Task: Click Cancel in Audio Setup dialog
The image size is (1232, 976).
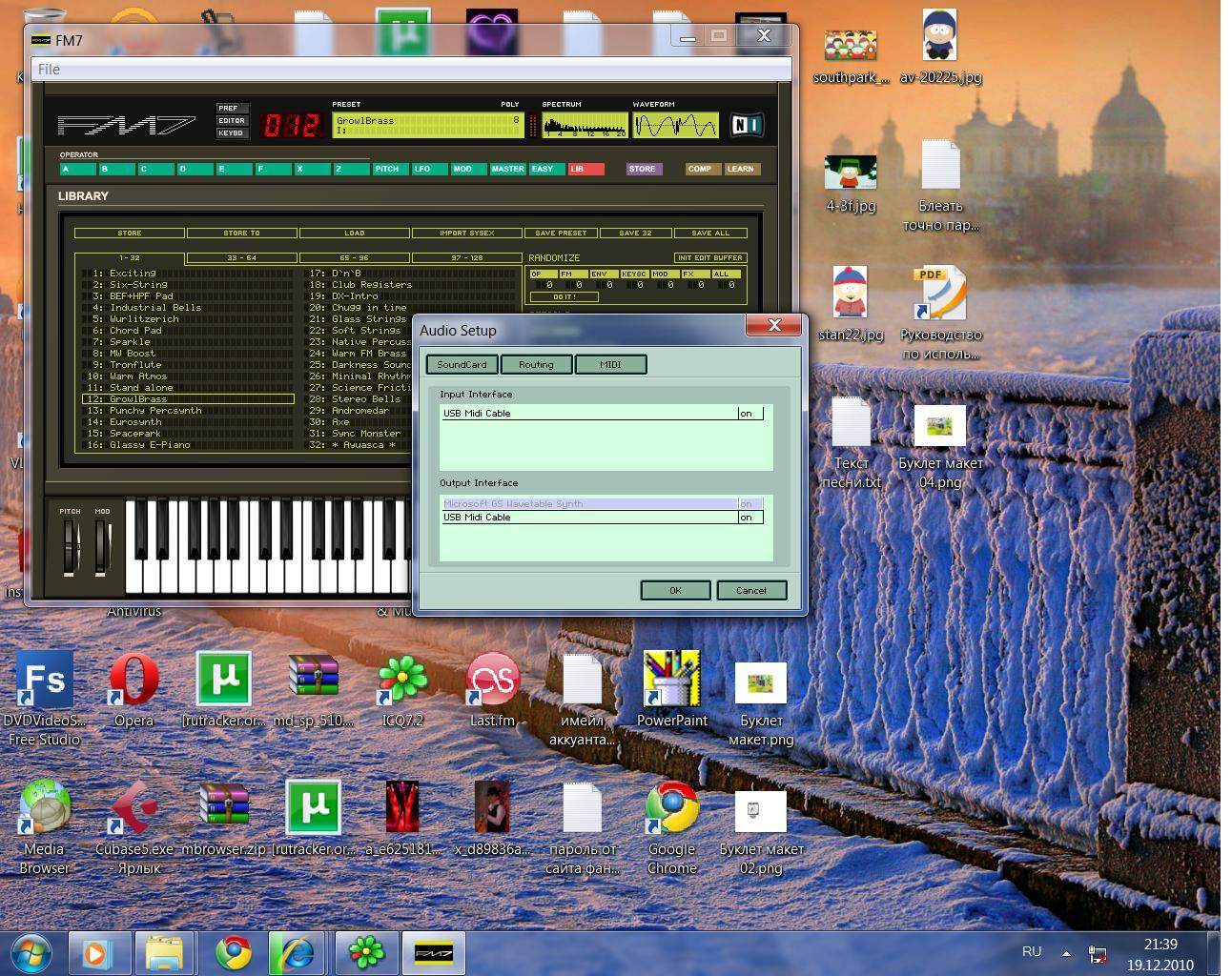Action: tap(751, 590)
